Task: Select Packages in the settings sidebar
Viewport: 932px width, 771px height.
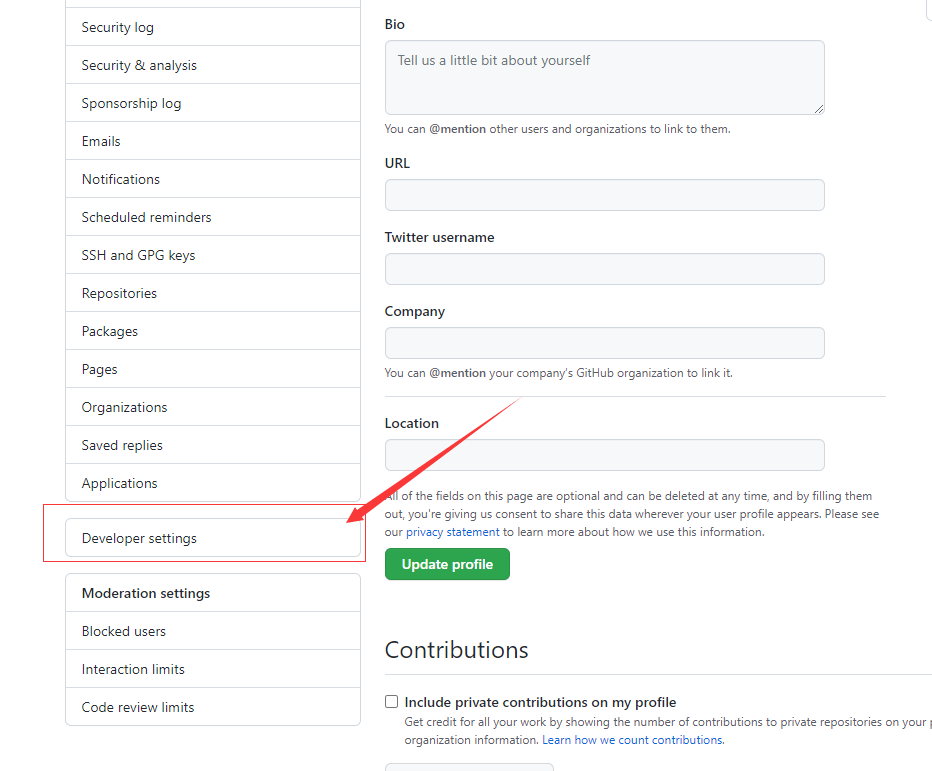Action: (110, 331)
